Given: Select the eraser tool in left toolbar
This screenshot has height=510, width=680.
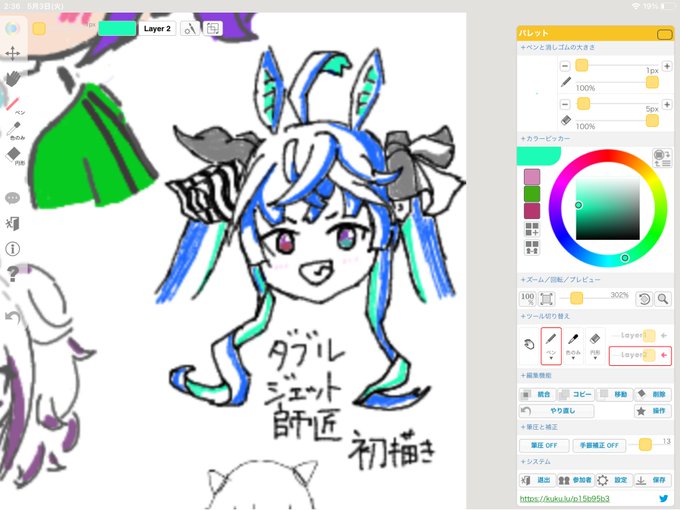Looking at the screenshot, I should pyautogui.click(x=13, y=155).
